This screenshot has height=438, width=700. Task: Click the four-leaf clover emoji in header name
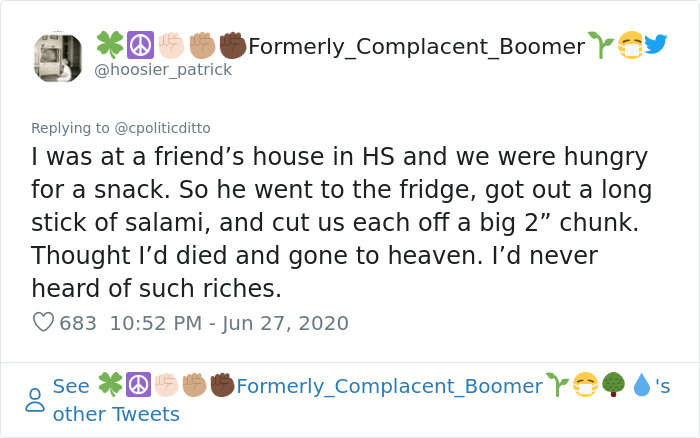(x=110, y=45)
